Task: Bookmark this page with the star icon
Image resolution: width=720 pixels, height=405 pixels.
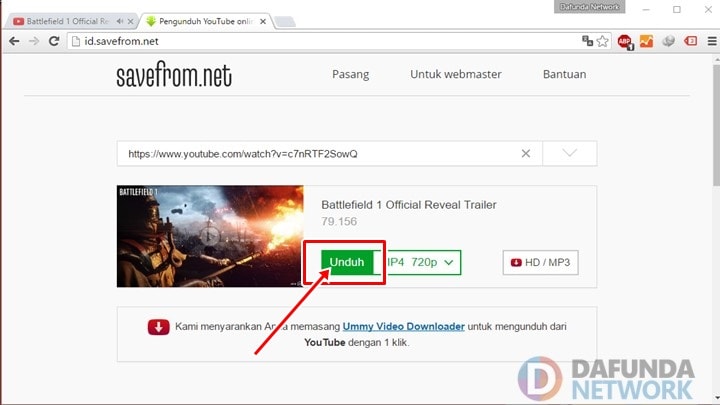Action: tap(603, 41)
